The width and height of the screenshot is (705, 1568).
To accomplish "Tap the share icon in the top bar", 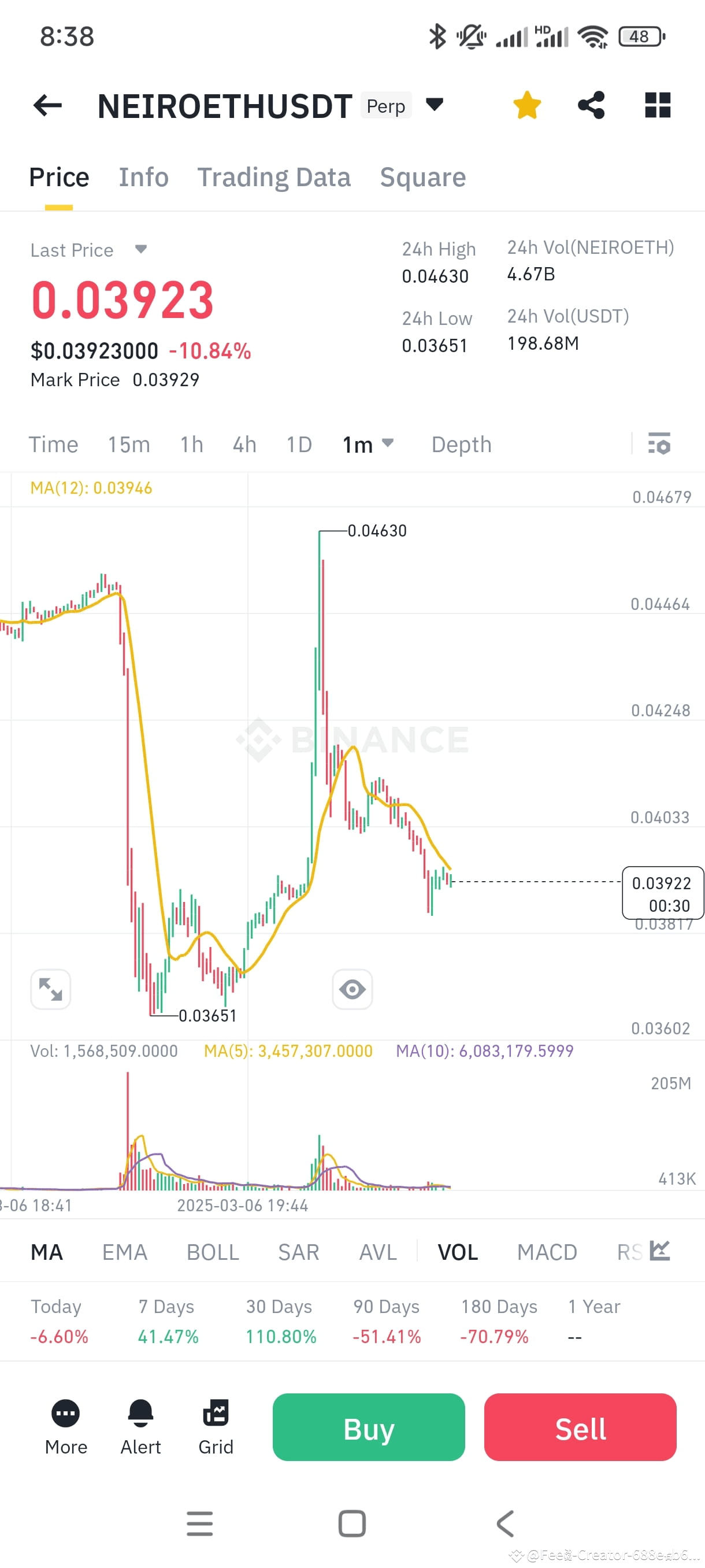I will [x=591, y=105].
